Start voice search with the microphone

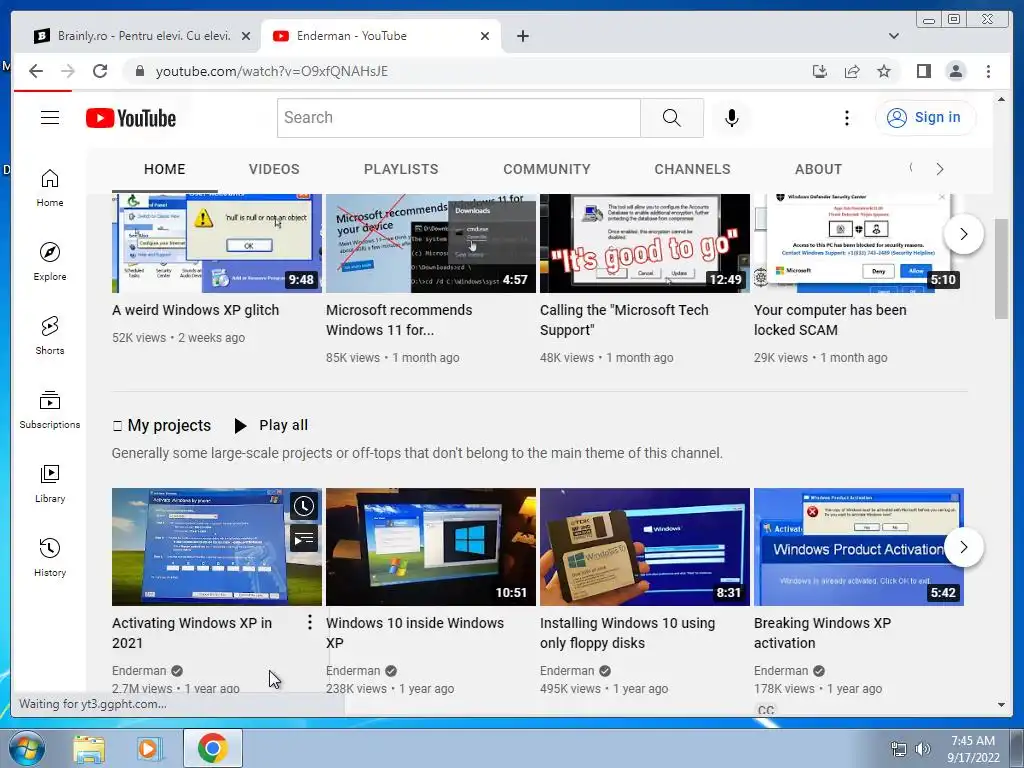[x=731, y=118]
